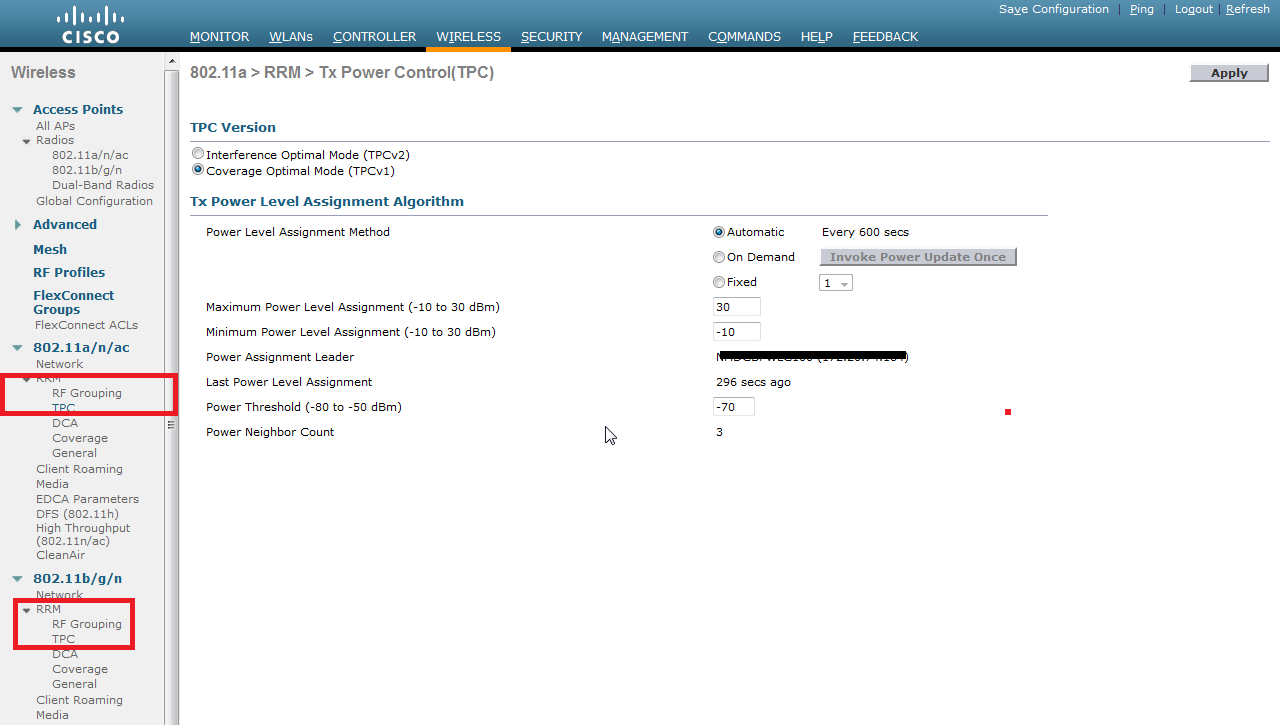This screenshot has height=725, width=1280.
Task: Click the Maximum Power Level input field
Action: [x=737, y=307]
